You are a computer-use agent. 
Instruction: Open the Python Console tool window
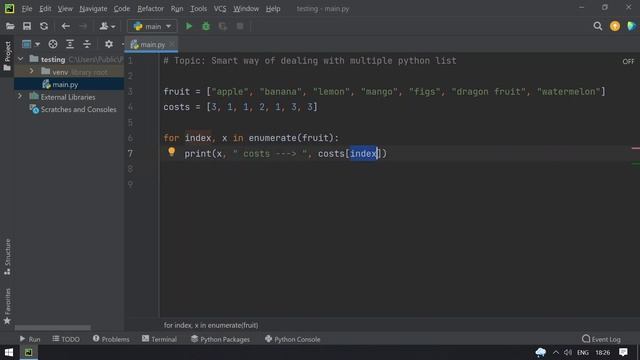pyautogui.click(x=292, y=339)
